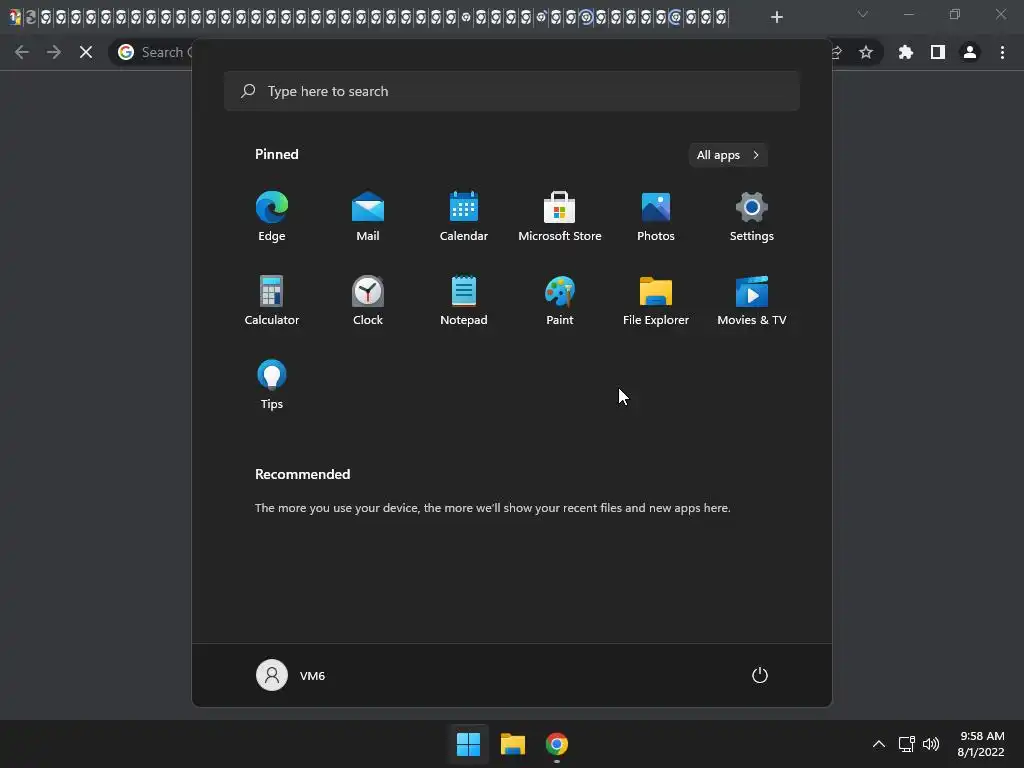
Task: Open Settings from pinned apps
Action: tap(752, 216)
